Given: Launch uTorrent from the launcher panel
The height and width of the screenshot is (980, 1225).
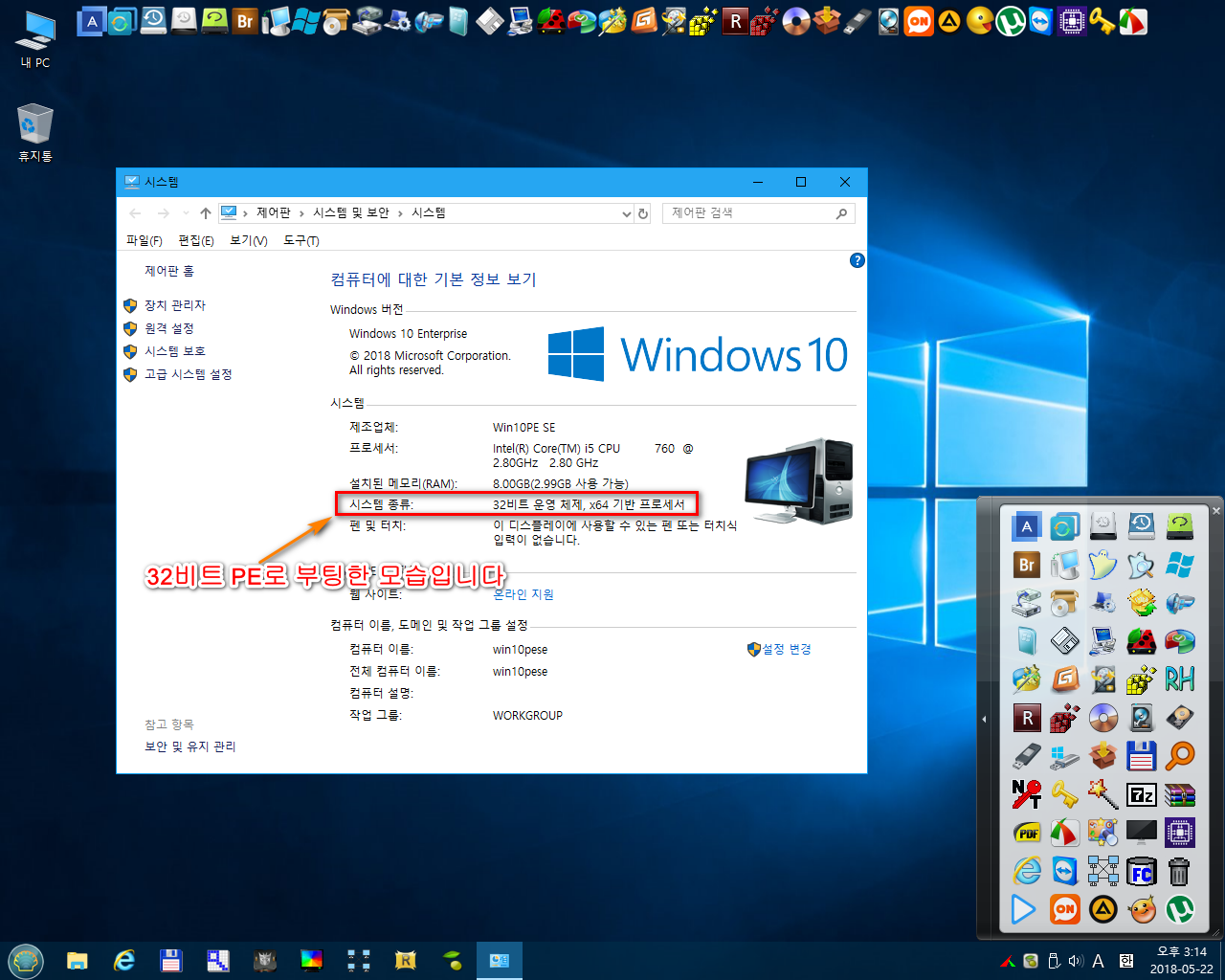Looking at the screenshot, I should pos(1179,909).
